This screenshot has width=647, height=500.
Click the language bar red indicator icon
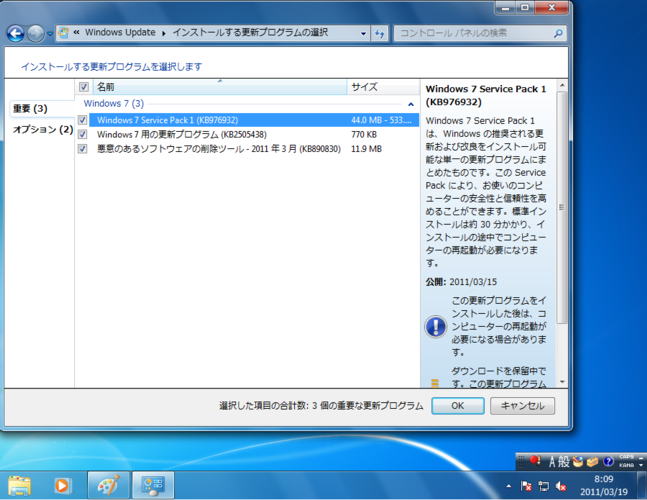535,460
